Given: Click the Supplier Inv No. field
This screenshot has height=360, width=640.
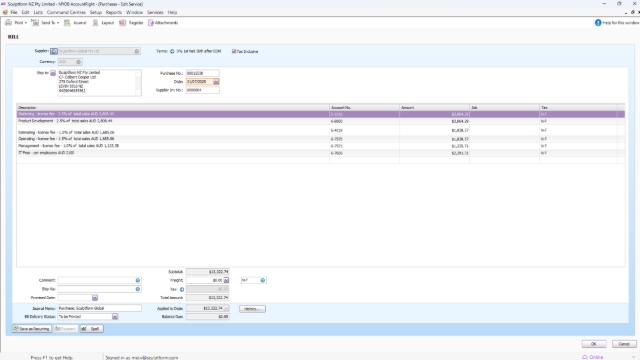Looking at the screenshot, I should click(x=202, y=90).
